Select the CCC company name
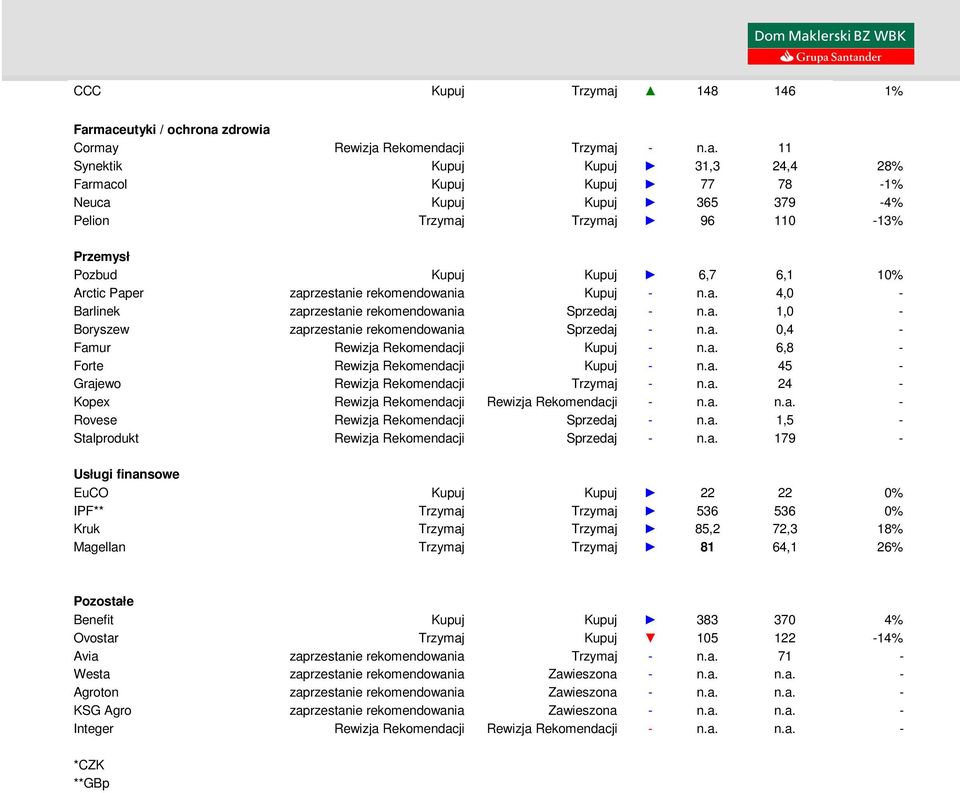This screenshot has width=960, height=793. (87, 91)
